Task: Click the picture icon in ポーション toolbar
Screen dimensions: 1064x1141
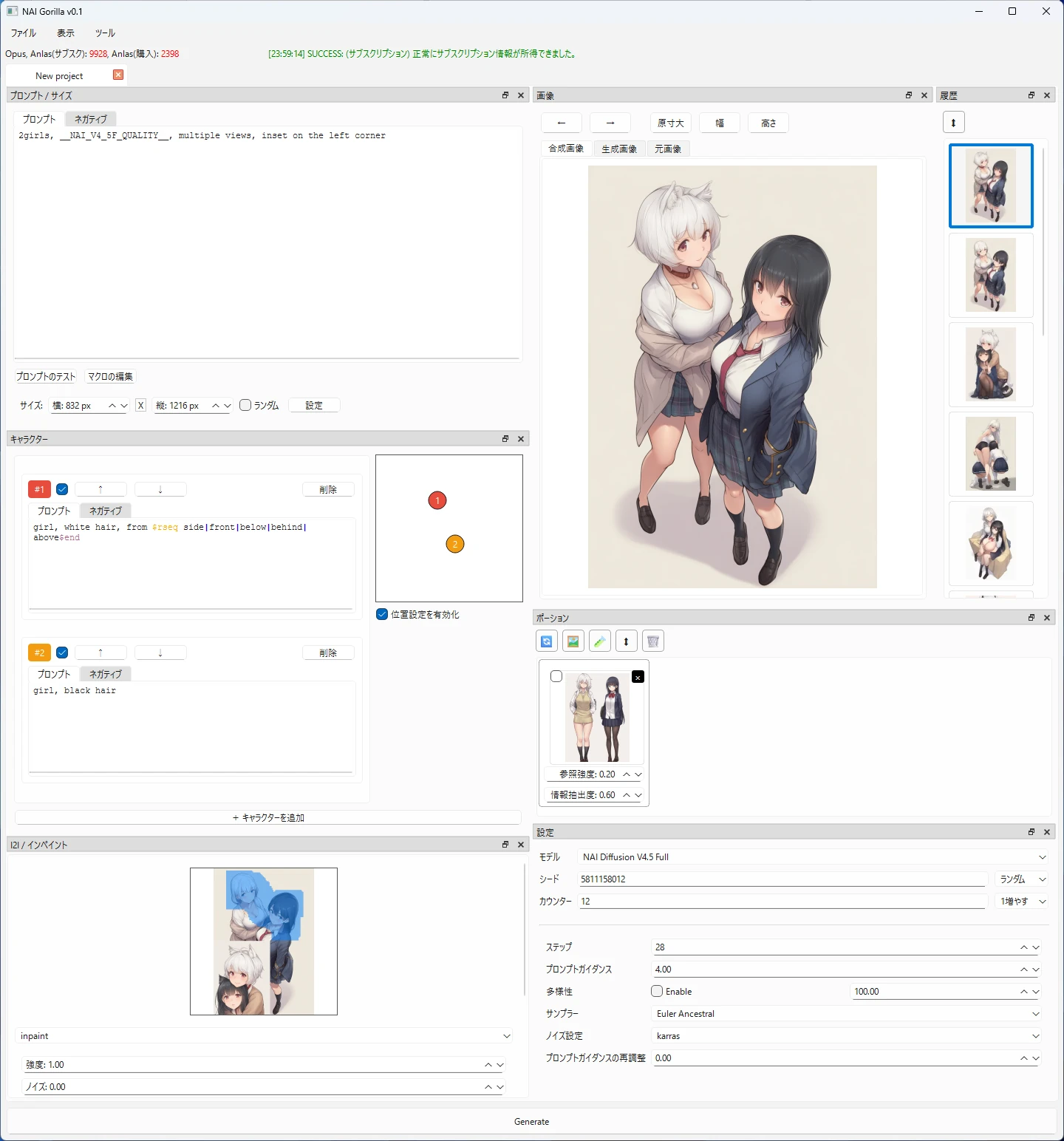Action: (x=573, y=641)
